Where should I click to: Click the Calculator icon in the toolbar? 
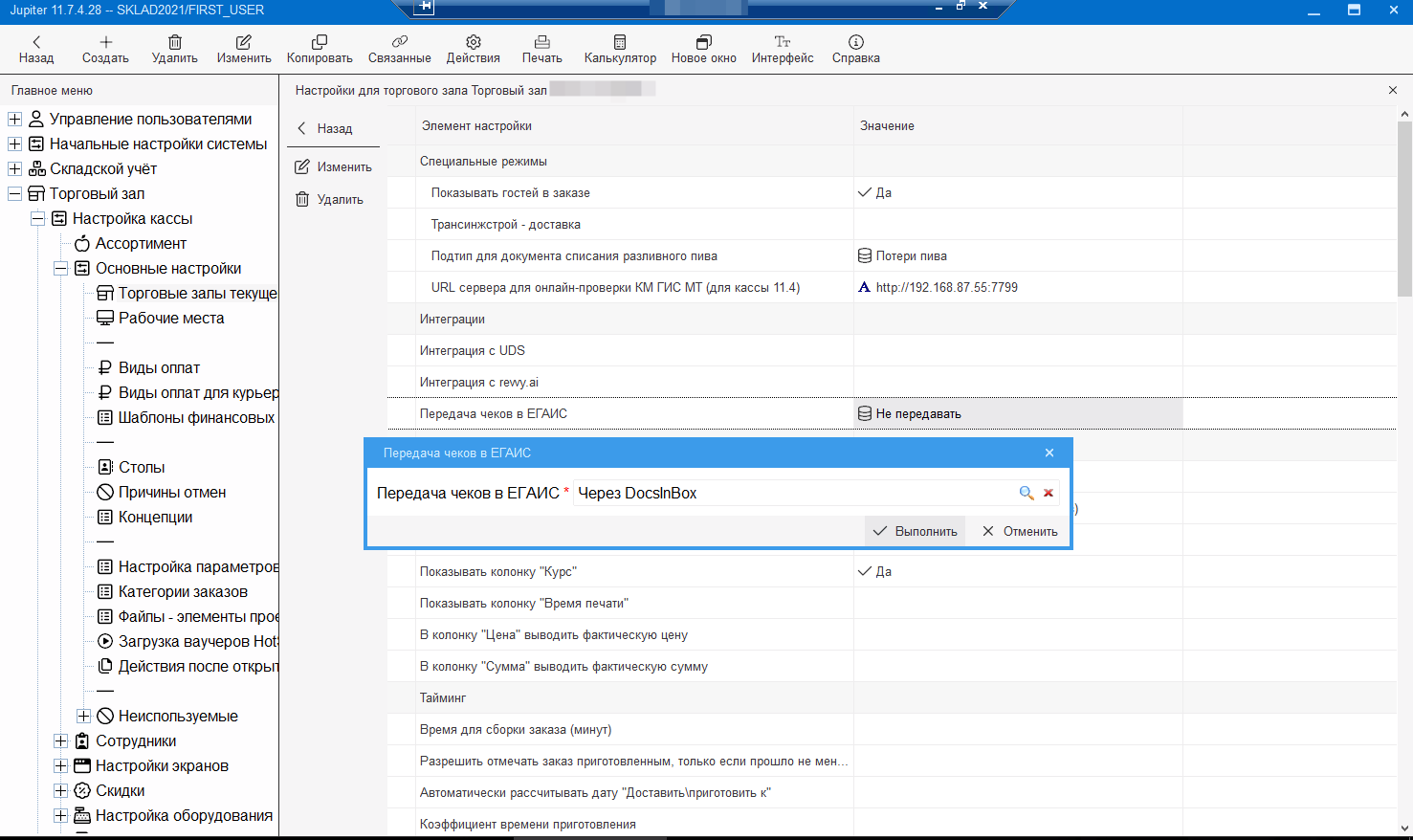click(x=620, y=42)
